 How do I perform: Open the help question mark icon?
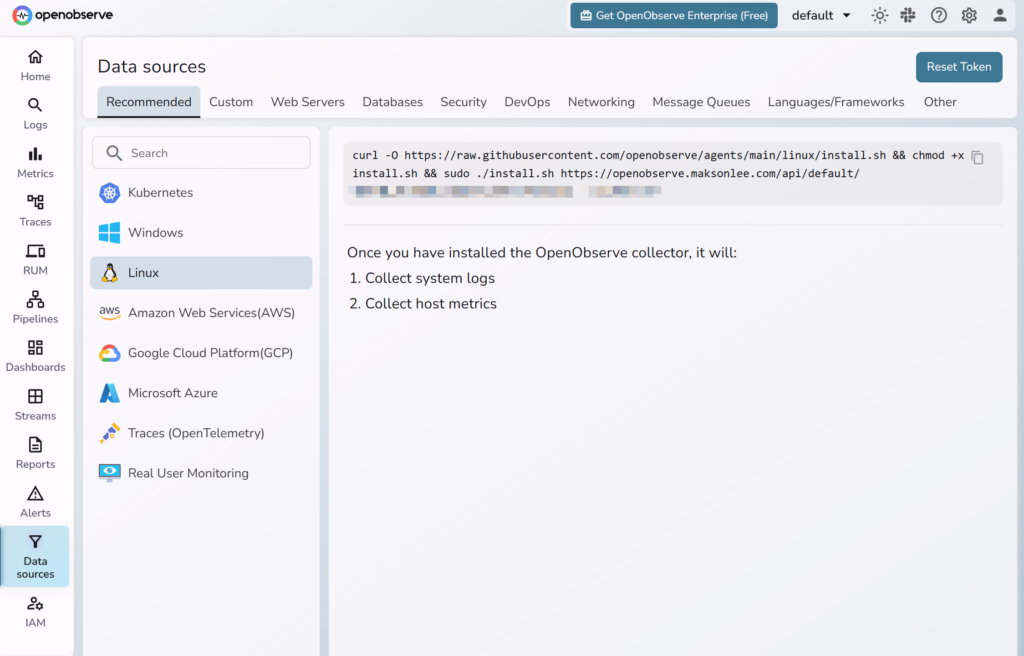(x=938, y=15)
